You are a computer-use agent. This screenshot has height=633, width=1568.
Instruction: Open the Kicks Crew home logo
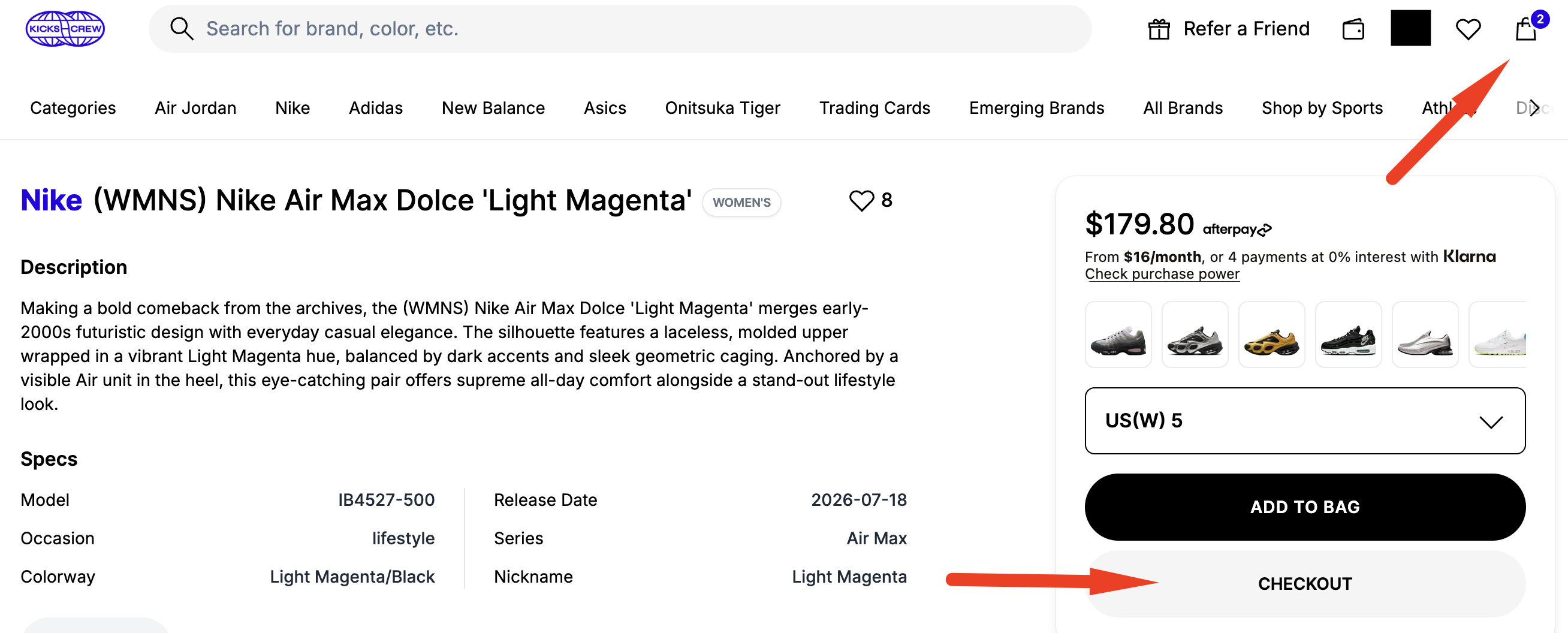65,29
